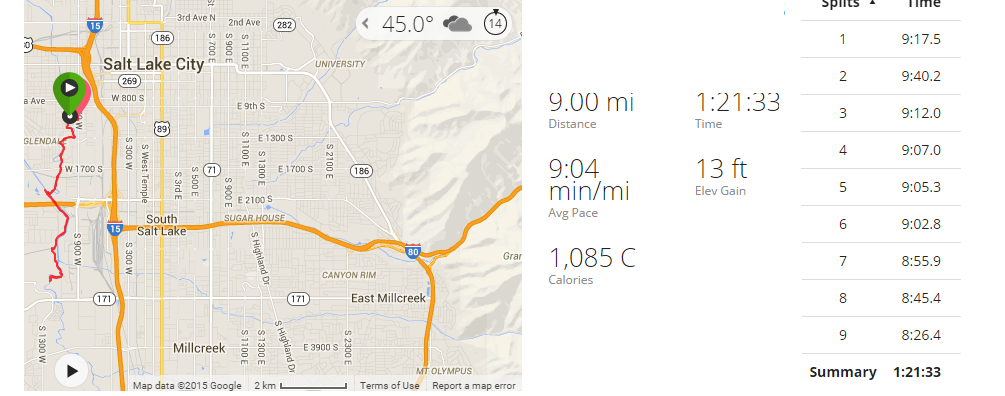The width and height of the screenshot is (1005, 396).
Task: Select split 1 row
Action: point(881,39)
